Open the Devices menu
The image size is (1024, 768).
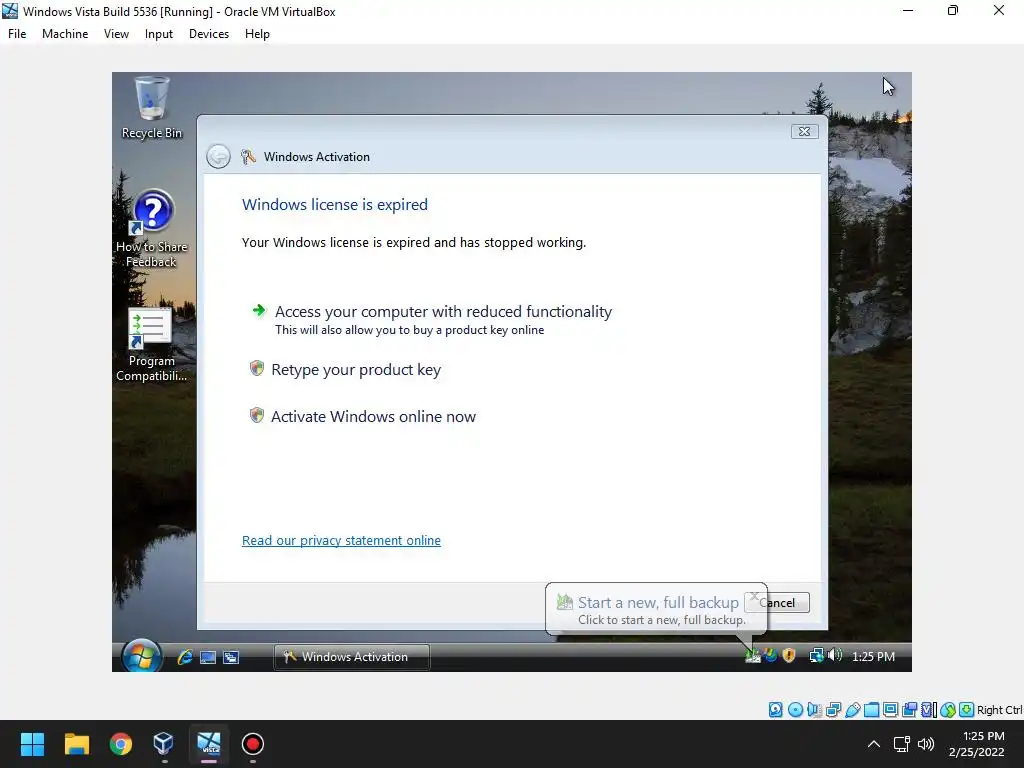click(x=209, y=34)
